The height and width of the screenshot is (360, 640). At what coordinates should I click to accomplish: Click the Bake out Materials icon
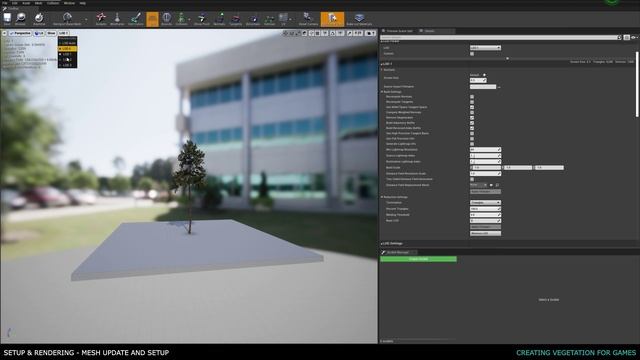pos(359,19)
